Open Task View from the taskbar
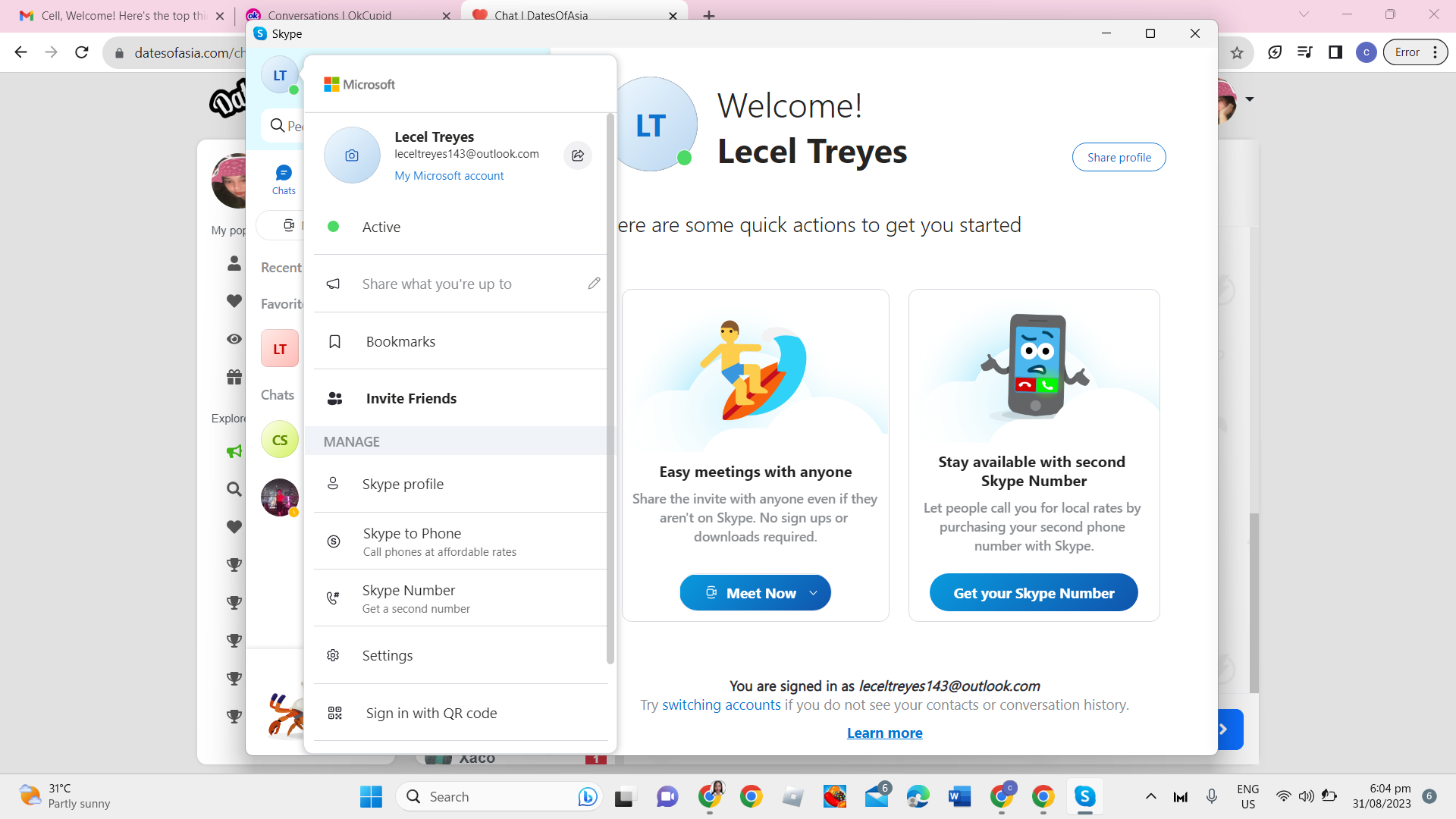Viewport: 1456px width, 819px height. [x=624, y=796]
